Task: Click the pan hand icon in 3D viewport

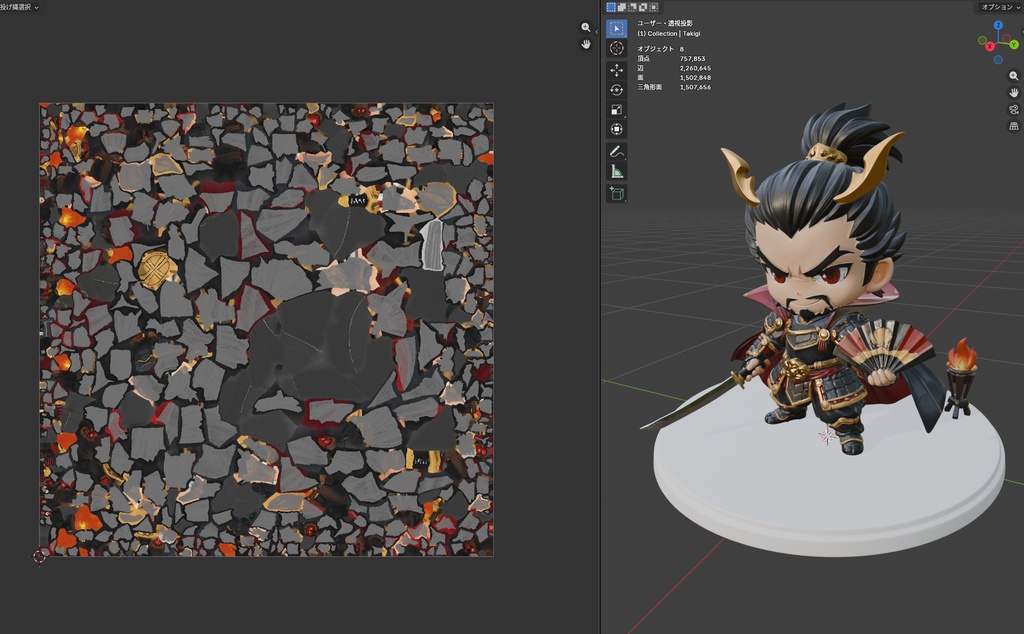Action: click(1014, 93)
